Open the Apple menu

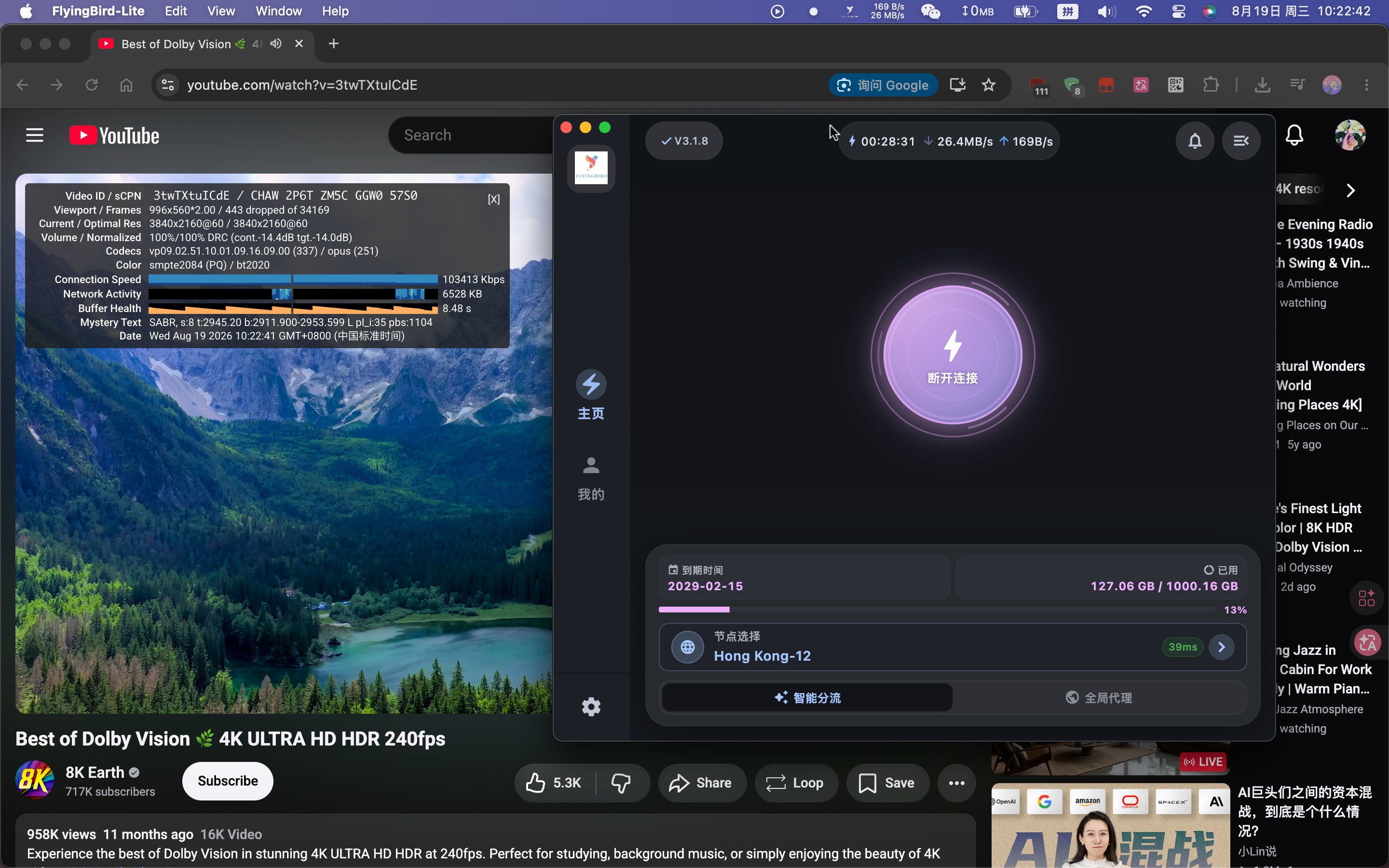26,11
